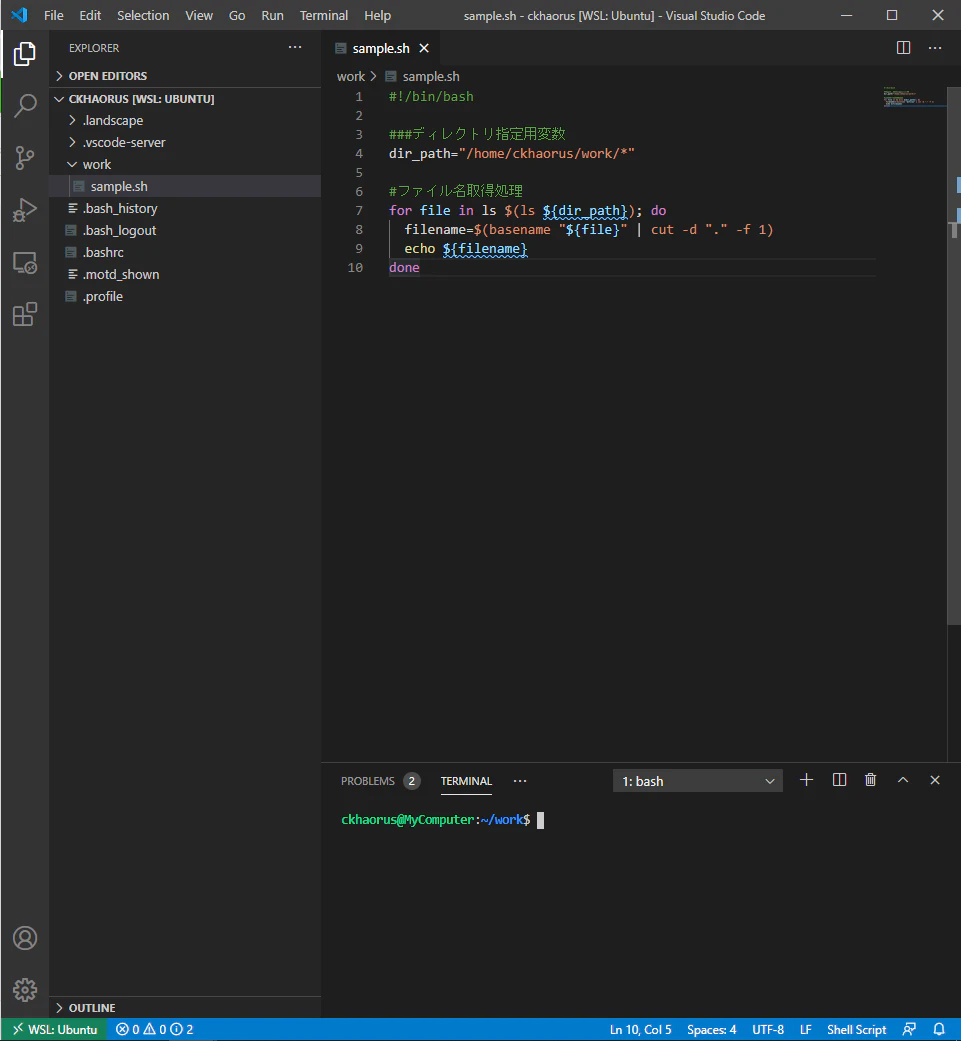Click the editor minimap preview
The image size is (961, 1041).
click(x=914, y=96)
